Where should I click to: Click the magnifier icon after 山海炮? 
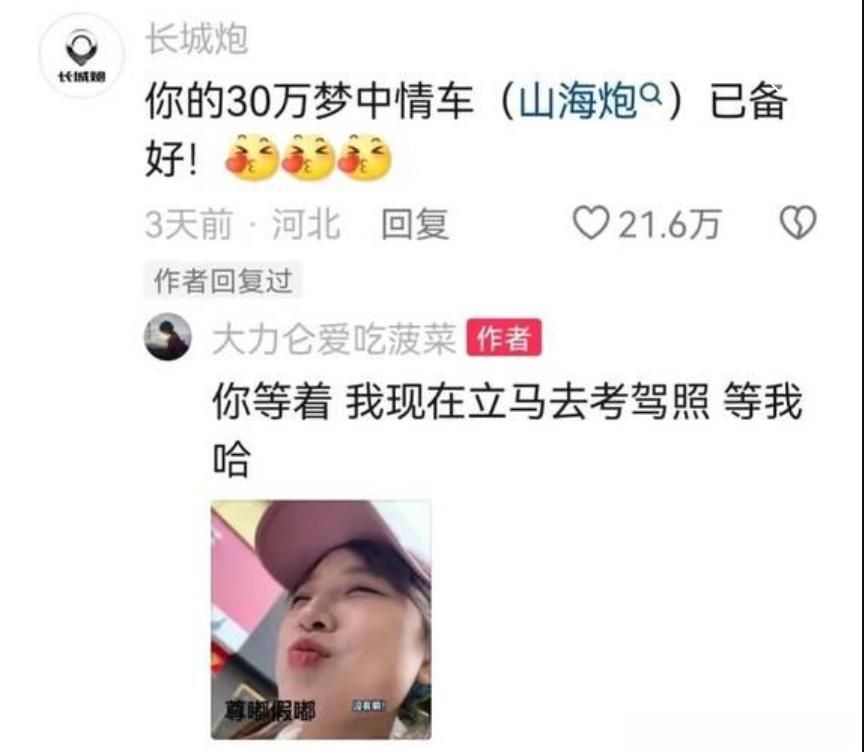point(650,94)
